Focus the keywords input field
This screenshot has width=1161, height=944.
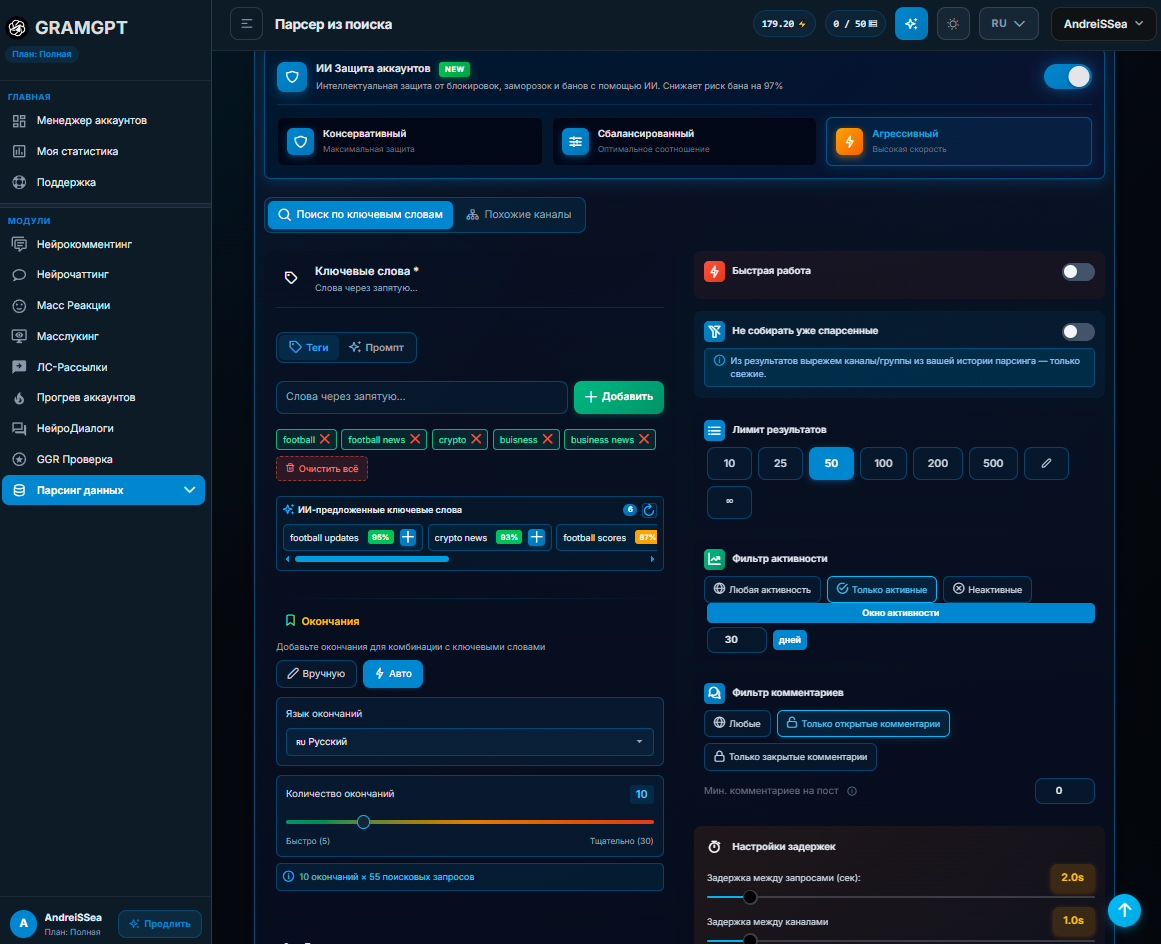click(421, 397)
